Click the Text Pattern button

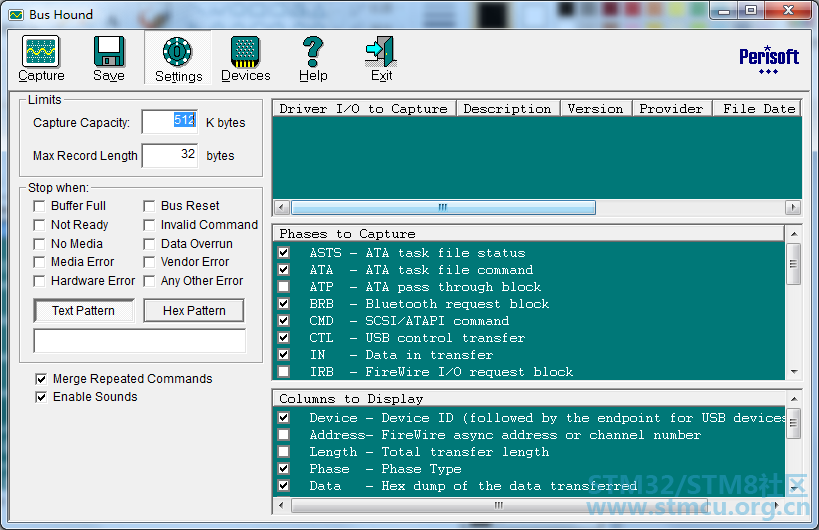coord(84,311)
